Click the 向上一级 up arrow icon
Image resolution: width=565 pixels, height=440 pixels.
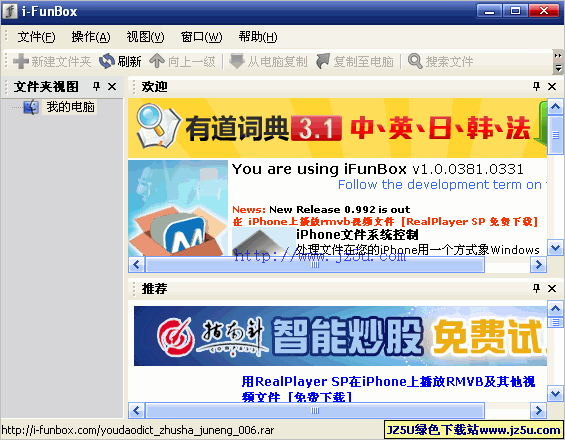click(x=157, y=61)
